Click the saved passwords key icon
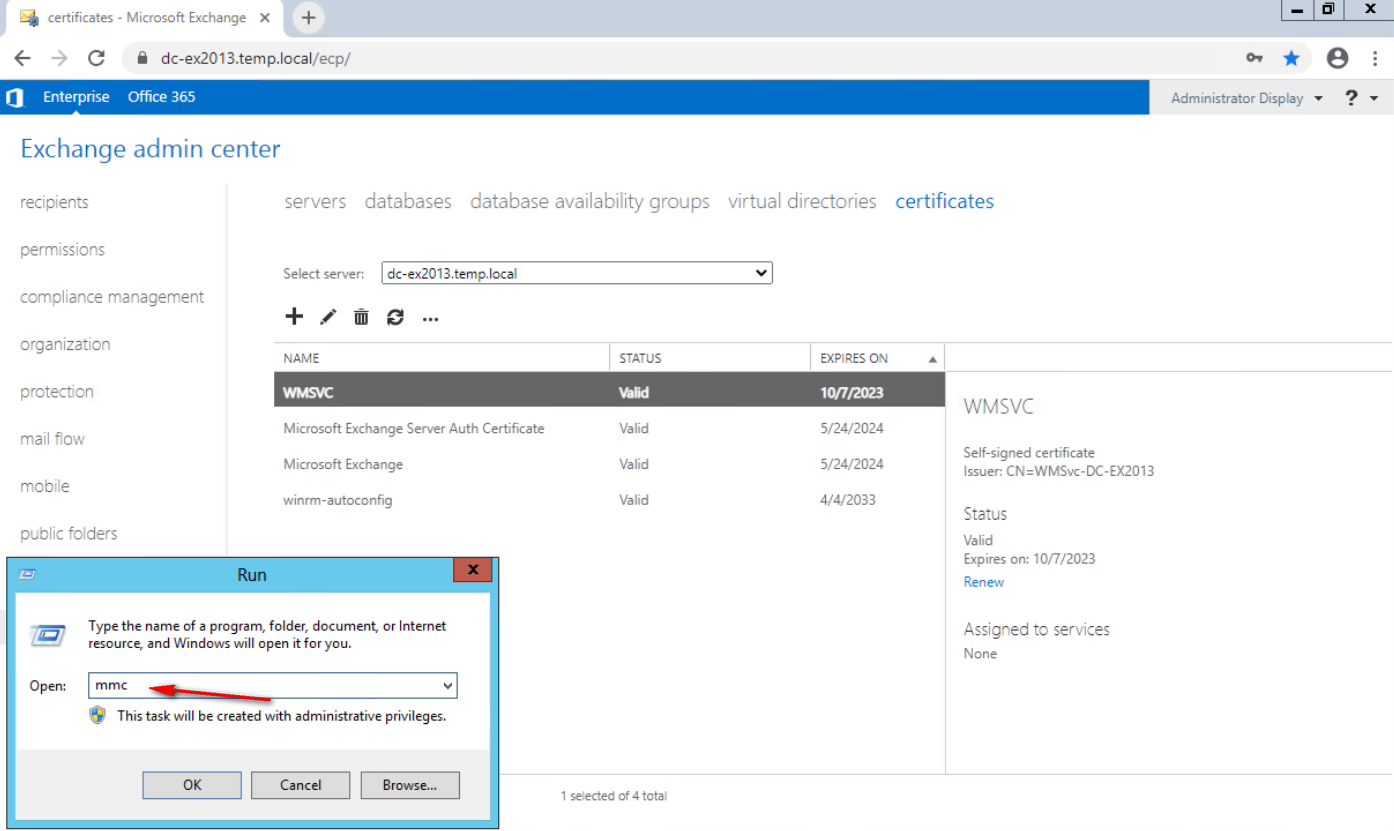Viewport: 1394px width, 831px height. (1254, 58)
